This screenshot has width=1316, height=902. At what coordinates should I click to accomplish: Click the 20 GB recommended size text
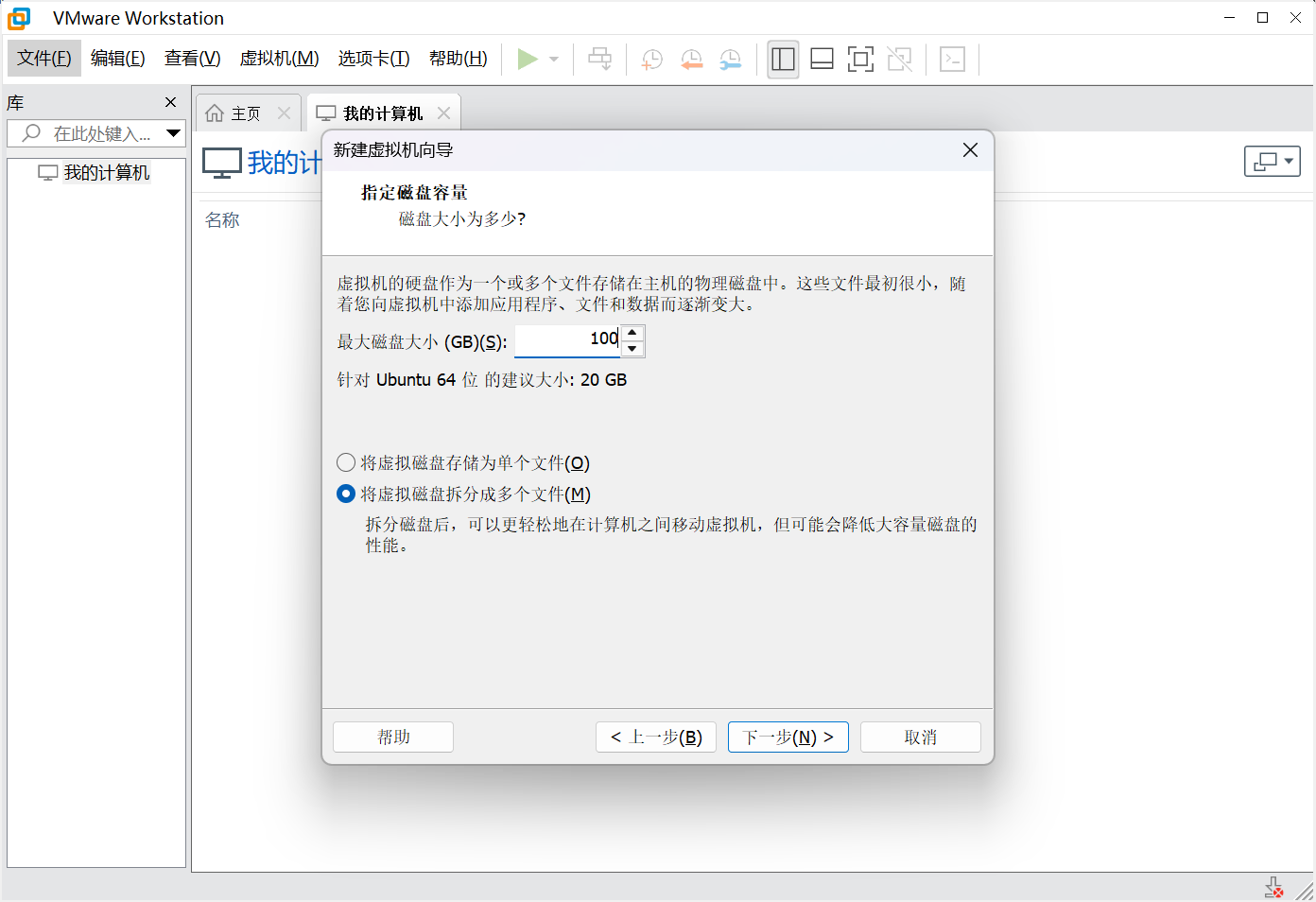[x=603, y=380]
